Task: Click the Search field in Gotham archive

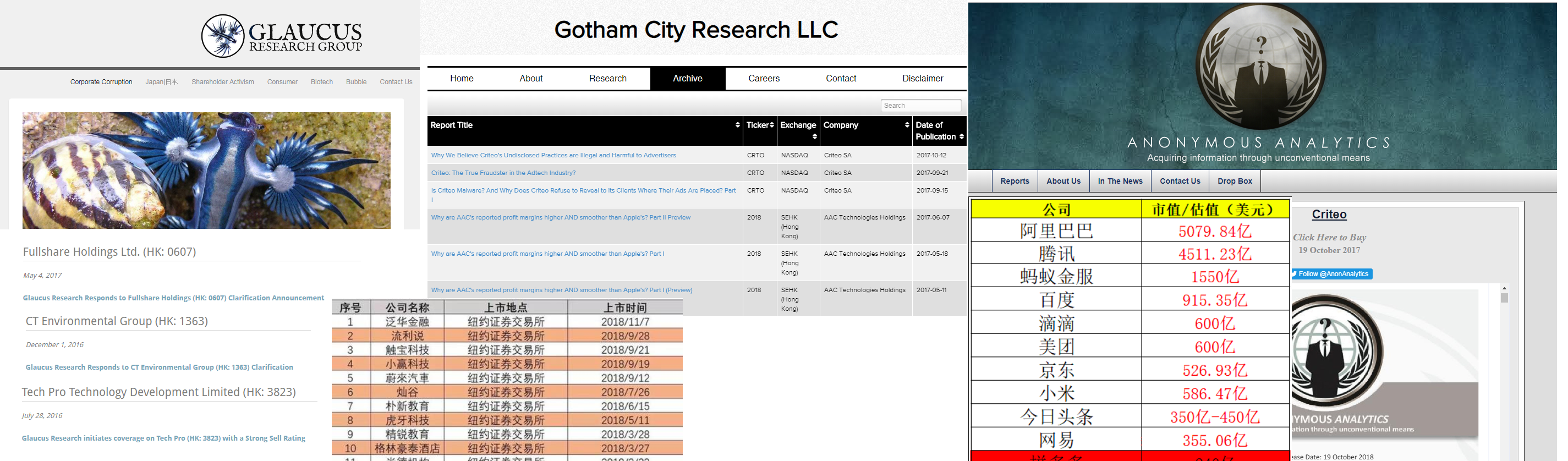Action: pos(920,106)
